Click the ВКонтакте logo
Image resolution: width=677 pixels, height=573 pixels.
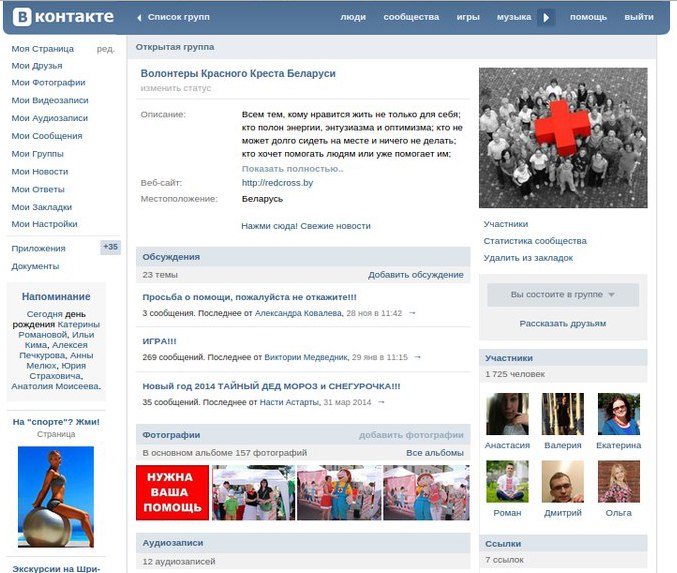click(63, 17)
